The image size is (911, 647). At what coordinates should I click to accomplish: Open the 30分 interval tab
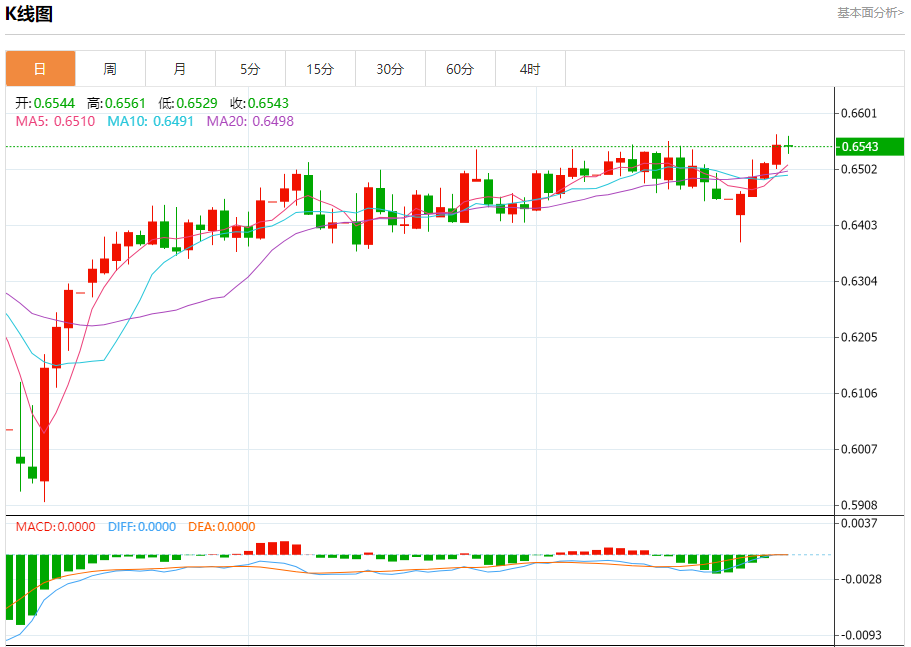(390, 69)
